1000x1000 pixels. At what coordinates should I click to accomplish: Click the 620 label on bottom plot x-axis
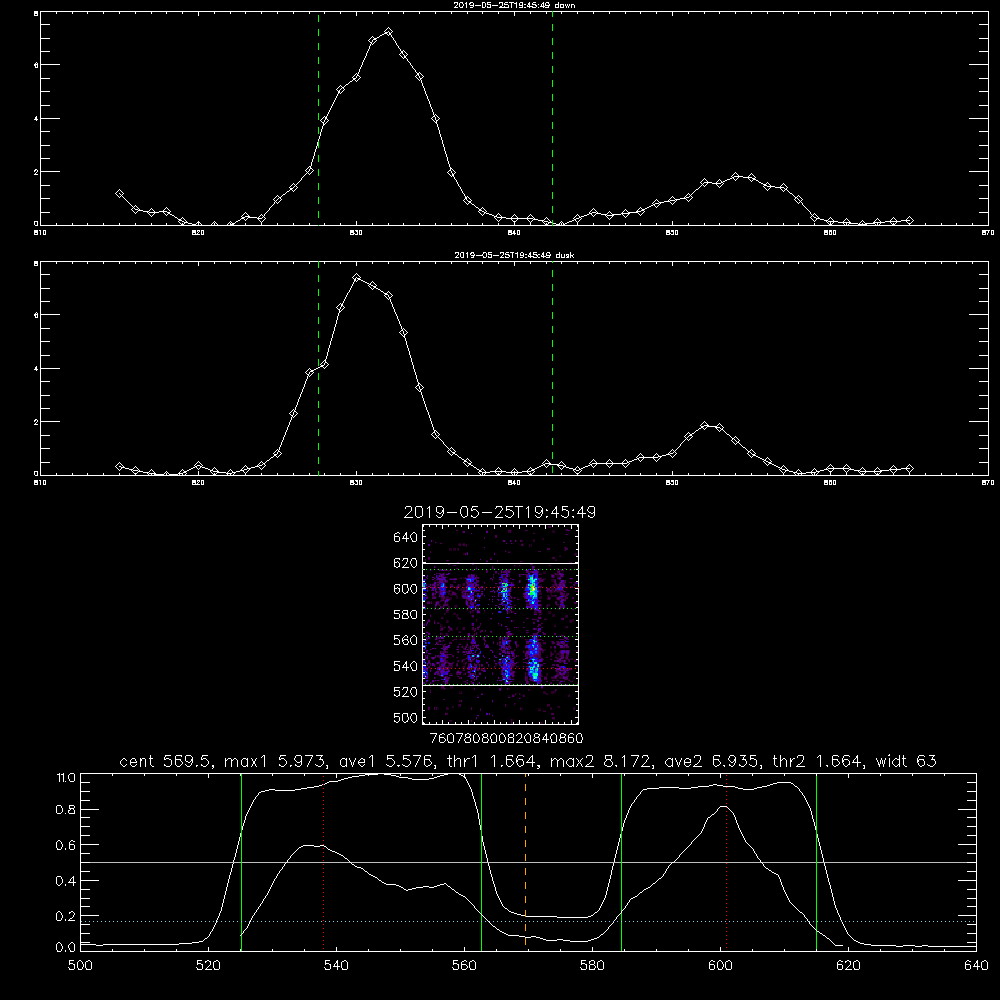848,966
